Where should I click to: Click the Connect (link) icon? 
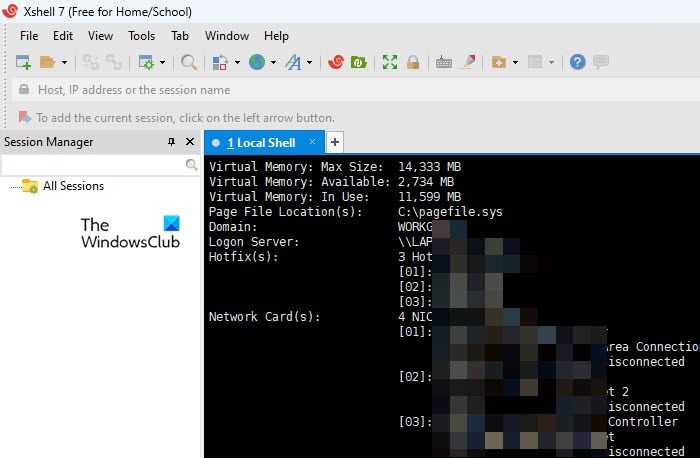tap(91, 62)
